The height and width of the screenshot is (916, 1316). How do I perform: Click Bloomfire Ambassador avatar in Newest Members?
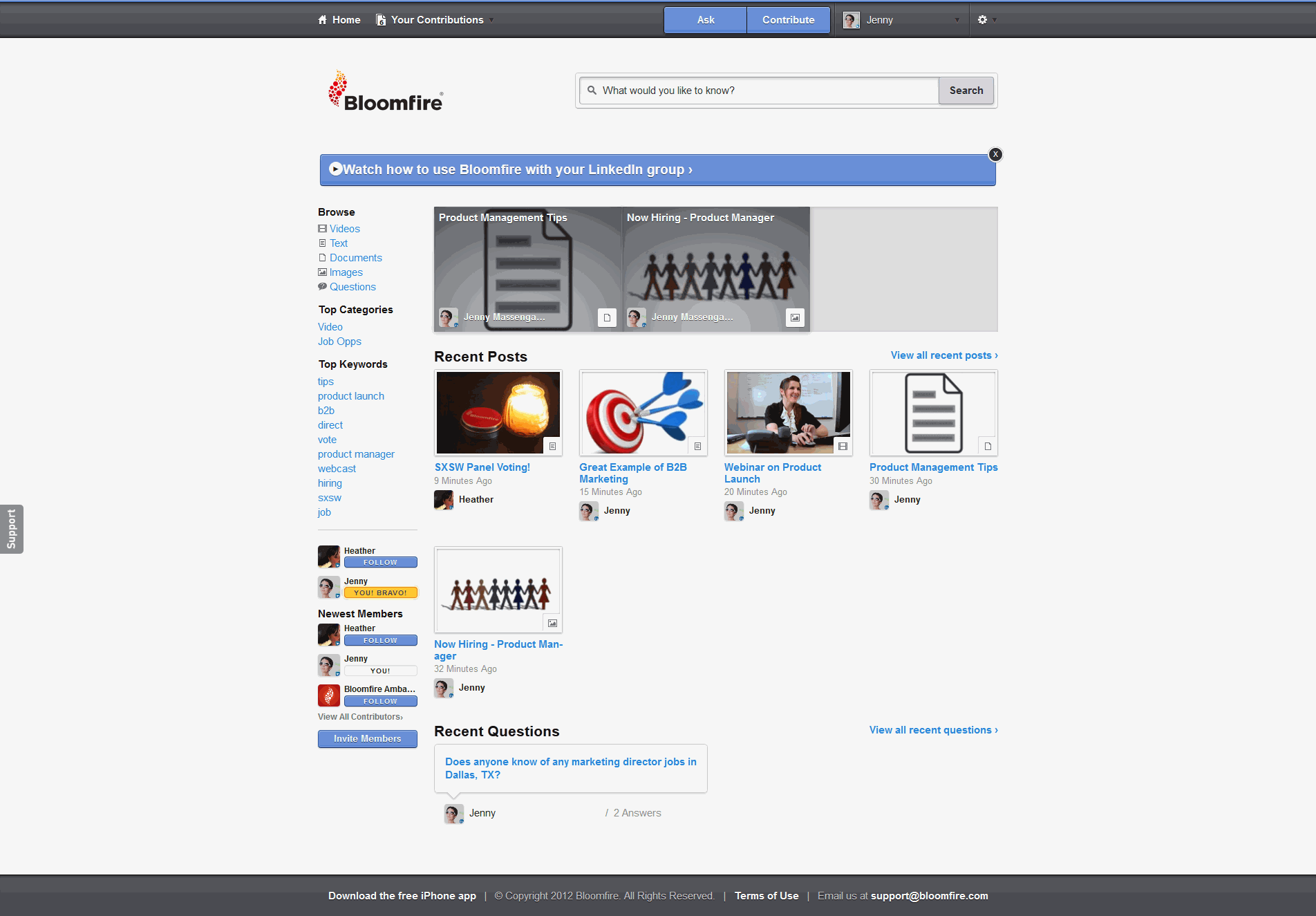click(x=329, y=695)
